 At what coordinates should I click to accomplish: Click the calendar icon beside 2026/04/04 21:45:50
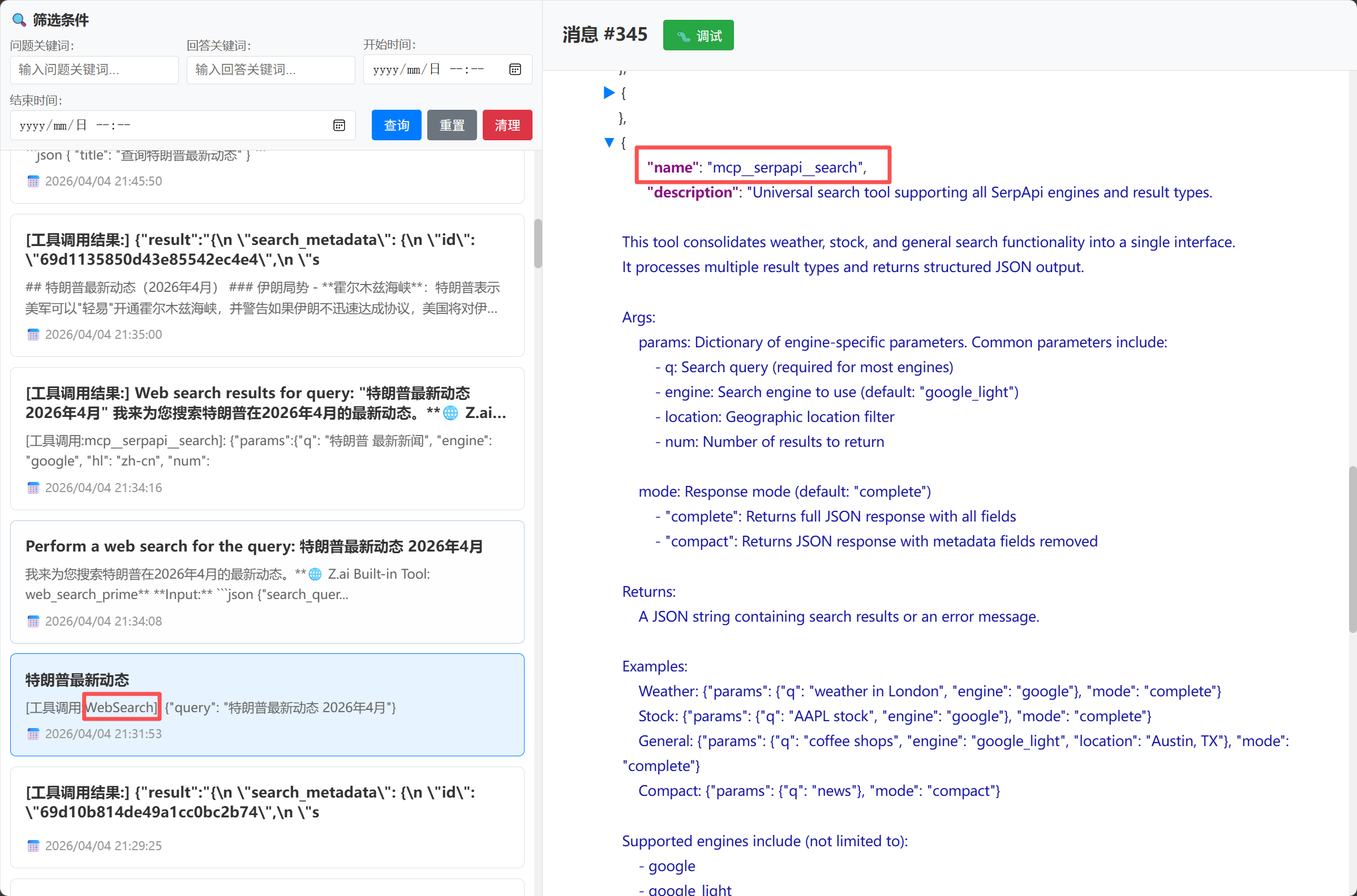33,181
